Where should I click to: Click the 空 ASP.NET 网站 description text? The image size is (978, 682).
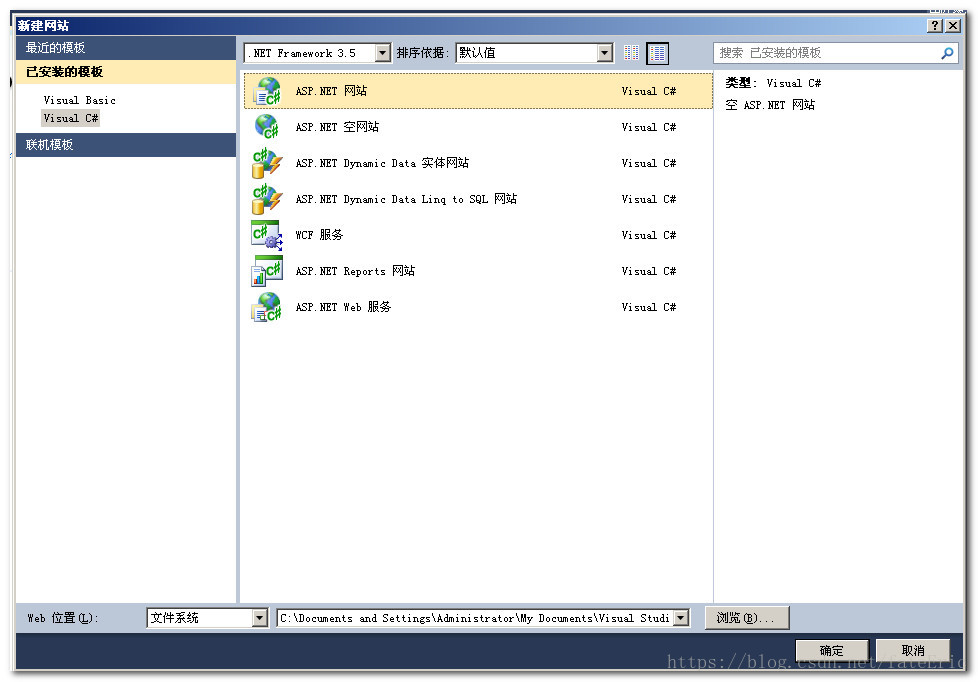[x=770, y=105]
